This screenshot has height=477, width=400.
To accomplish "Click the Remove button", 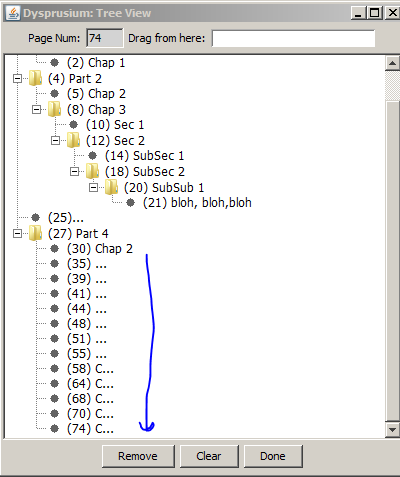I will click(138, 456).
